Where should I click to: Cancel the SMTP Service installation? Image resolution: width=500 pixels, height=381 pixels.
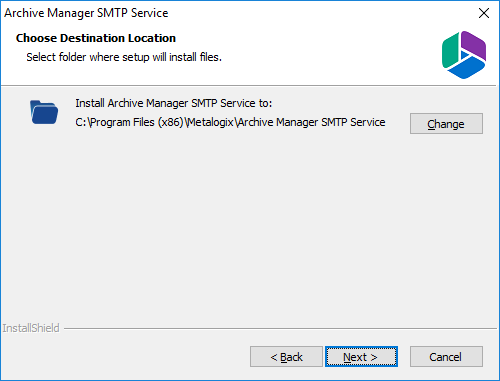click(446, 357)
